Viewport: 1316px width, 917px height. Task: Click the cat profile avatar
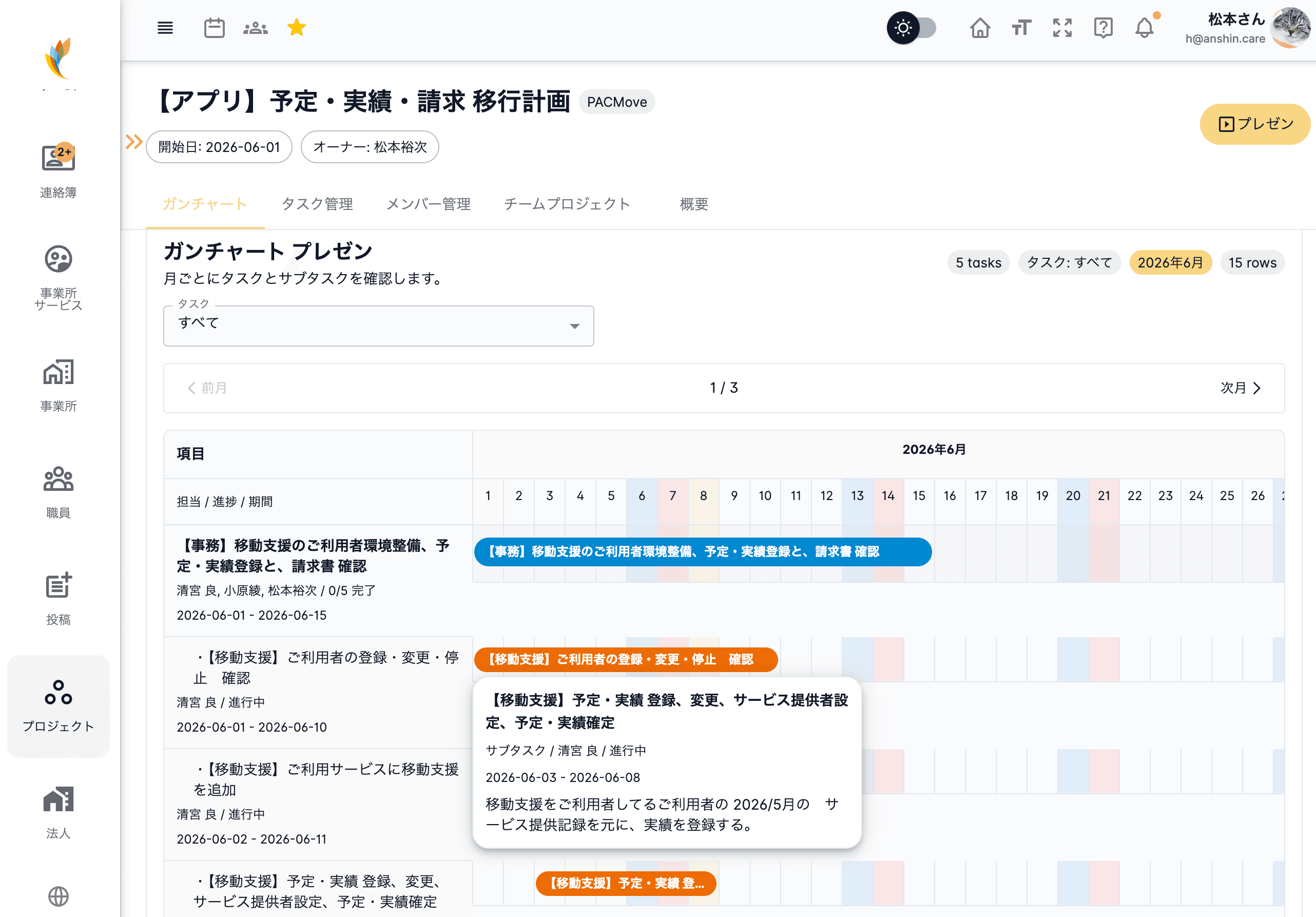[1291, 28]
